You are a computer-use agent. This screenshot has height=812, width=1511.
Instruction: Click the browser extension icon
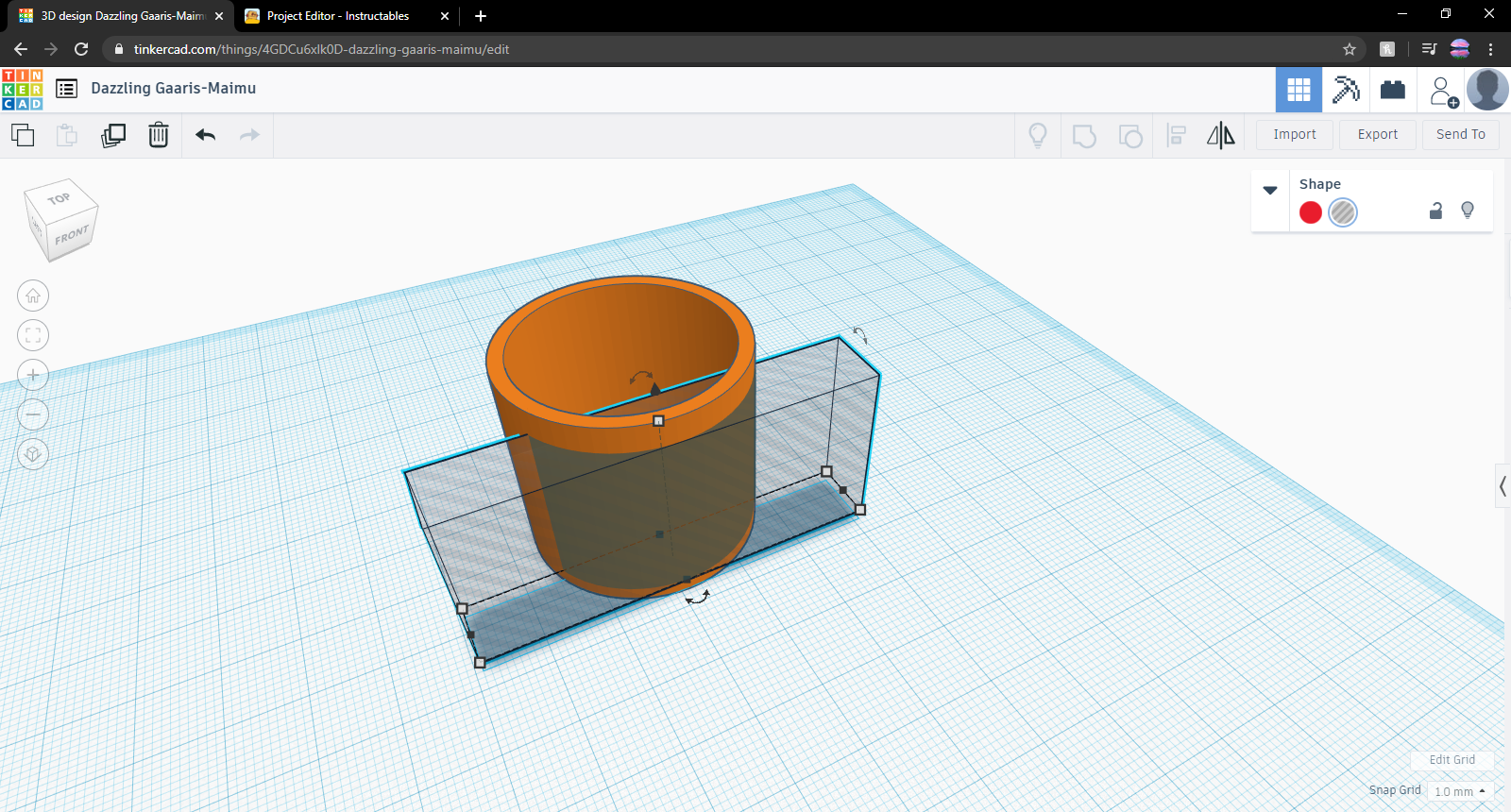(1387, 49)
